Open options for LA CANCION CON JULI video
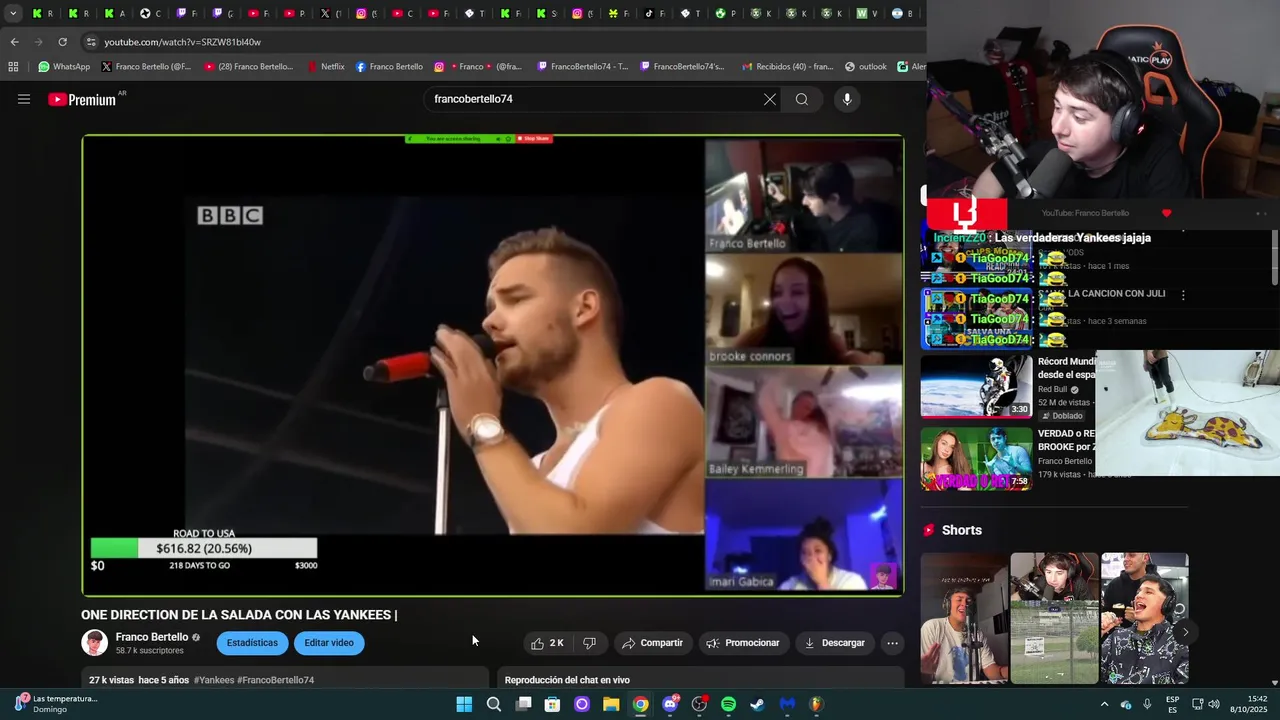 tap(1183, 295)
